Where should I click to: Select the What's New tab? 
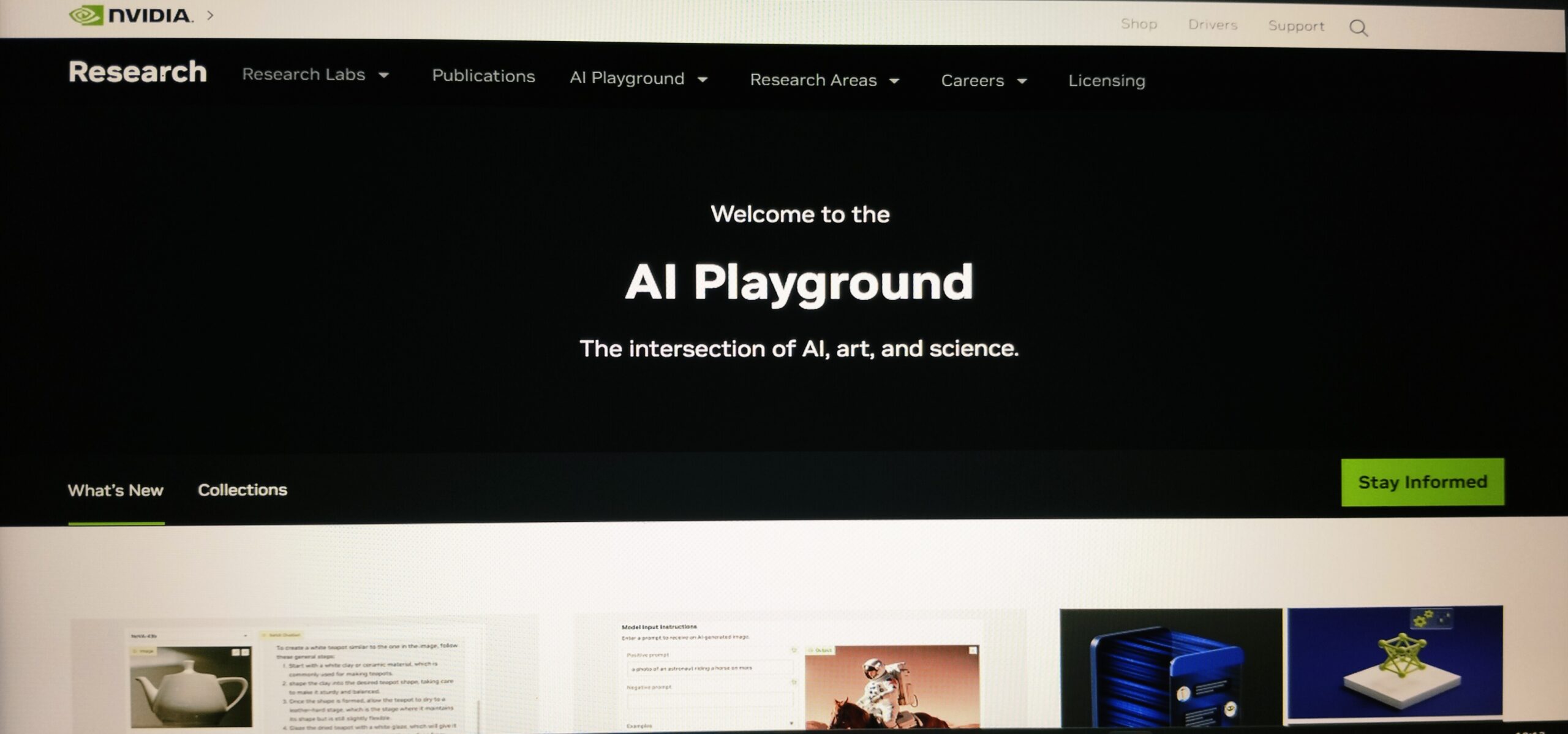(x=116, y=490)
